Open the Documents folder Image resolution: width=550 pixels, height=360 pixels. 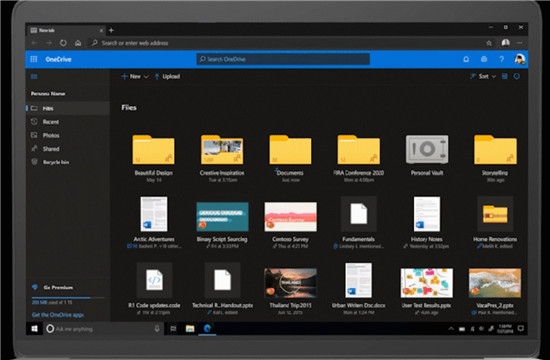[290, 149]
